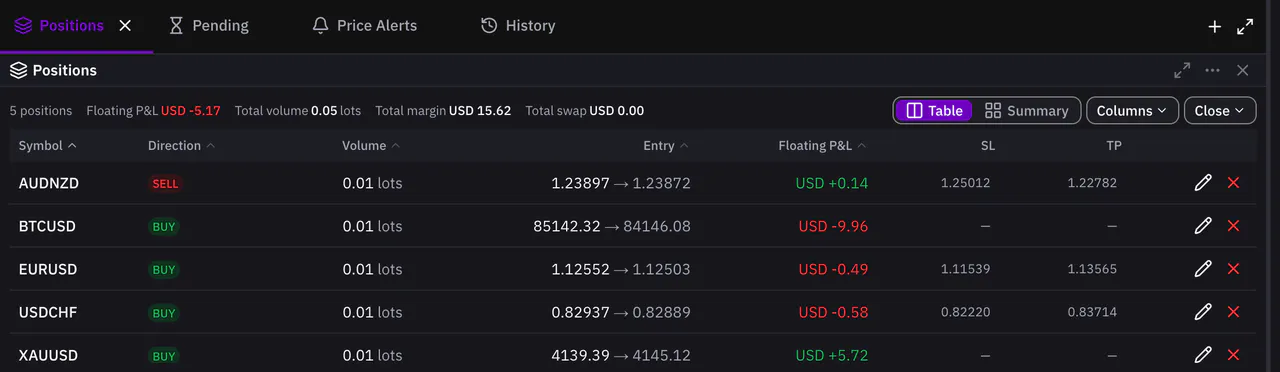1280x372 pixels.
Task: Click the TP column header
Action: click(x=1114, y=145)
